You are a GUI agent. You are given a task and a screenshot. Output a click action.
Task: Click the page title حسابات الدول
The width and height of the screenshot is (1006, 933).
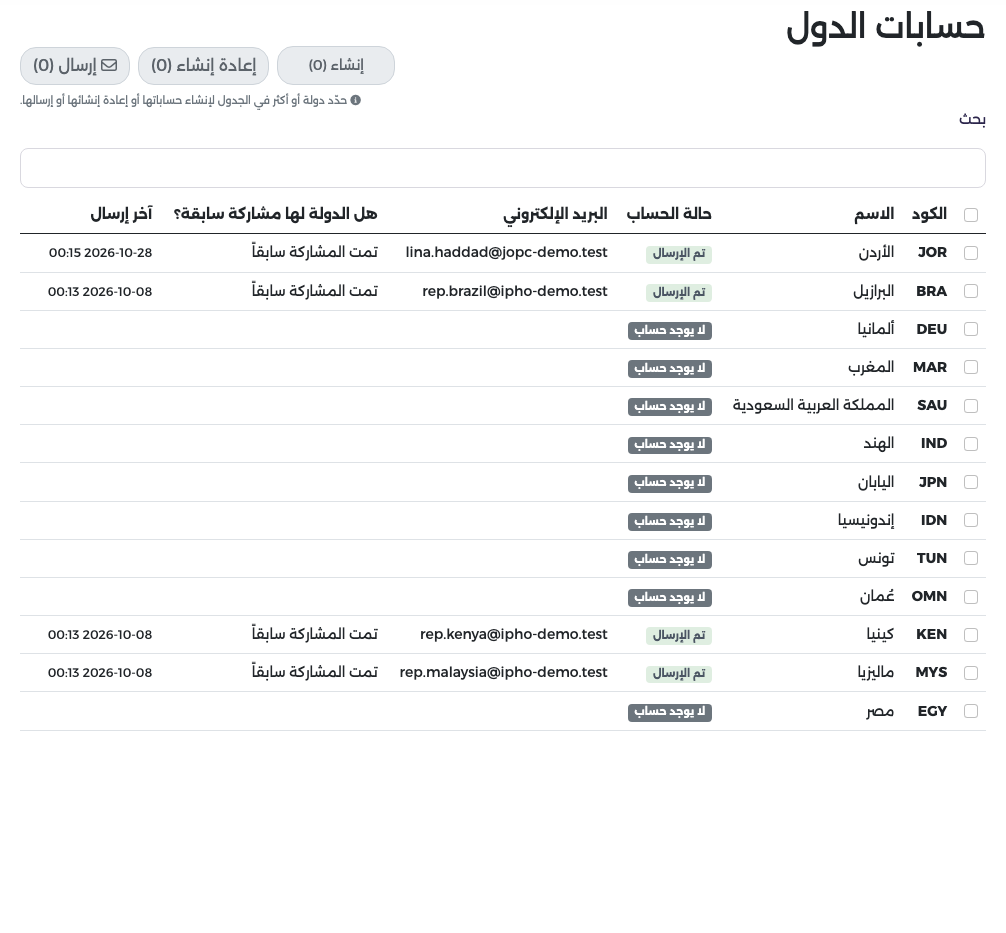point(885,27)
